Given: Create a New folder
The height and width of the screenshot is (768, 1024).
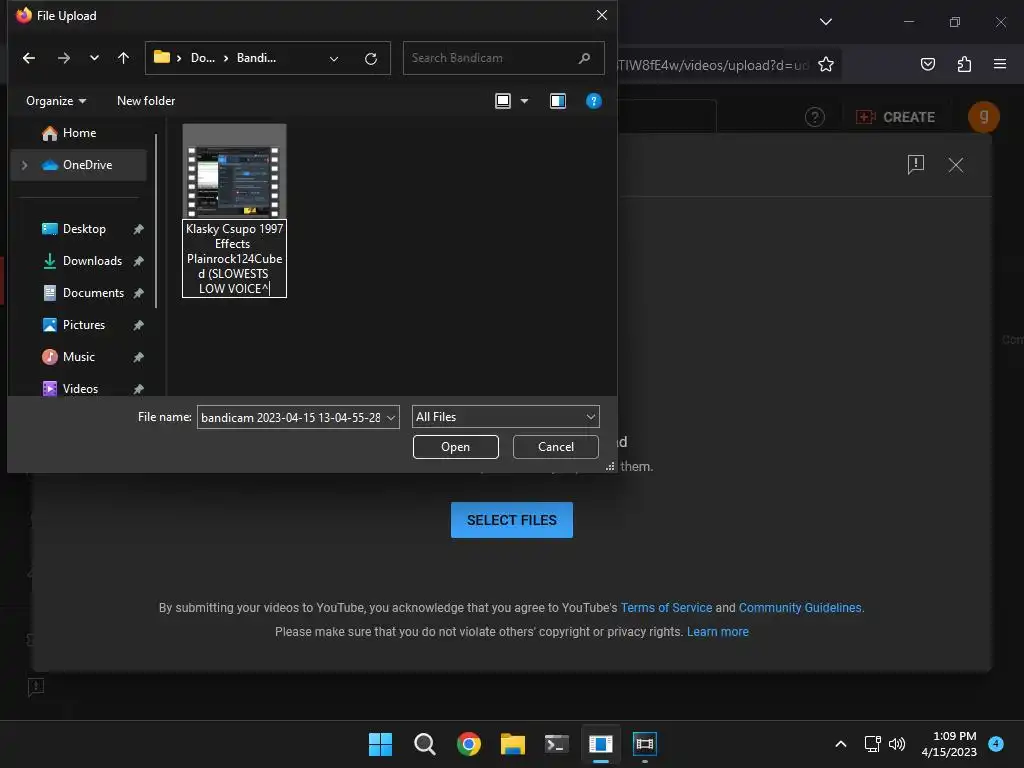Looking at the screenshot, I should (146, 101).
